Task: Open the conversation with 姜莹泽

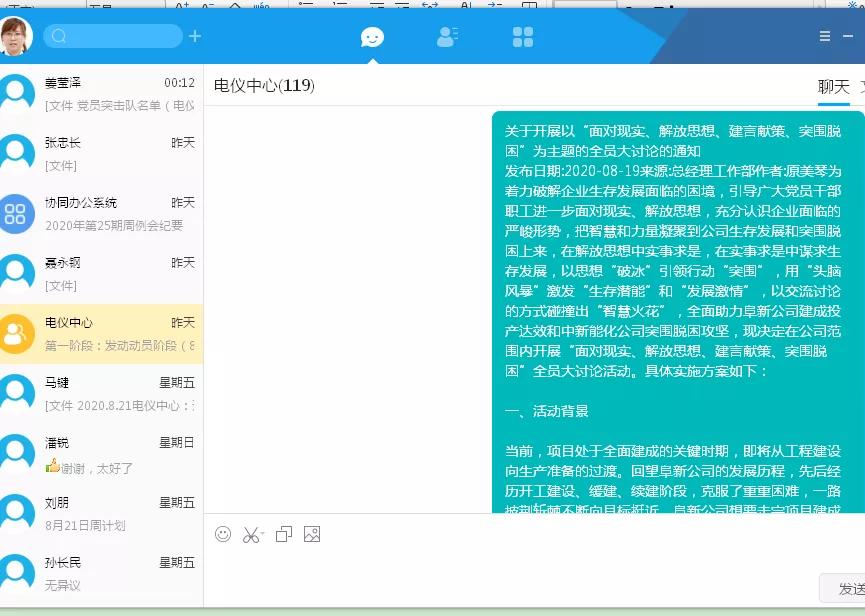Action: pyautogui.click(x=100, y=95)
